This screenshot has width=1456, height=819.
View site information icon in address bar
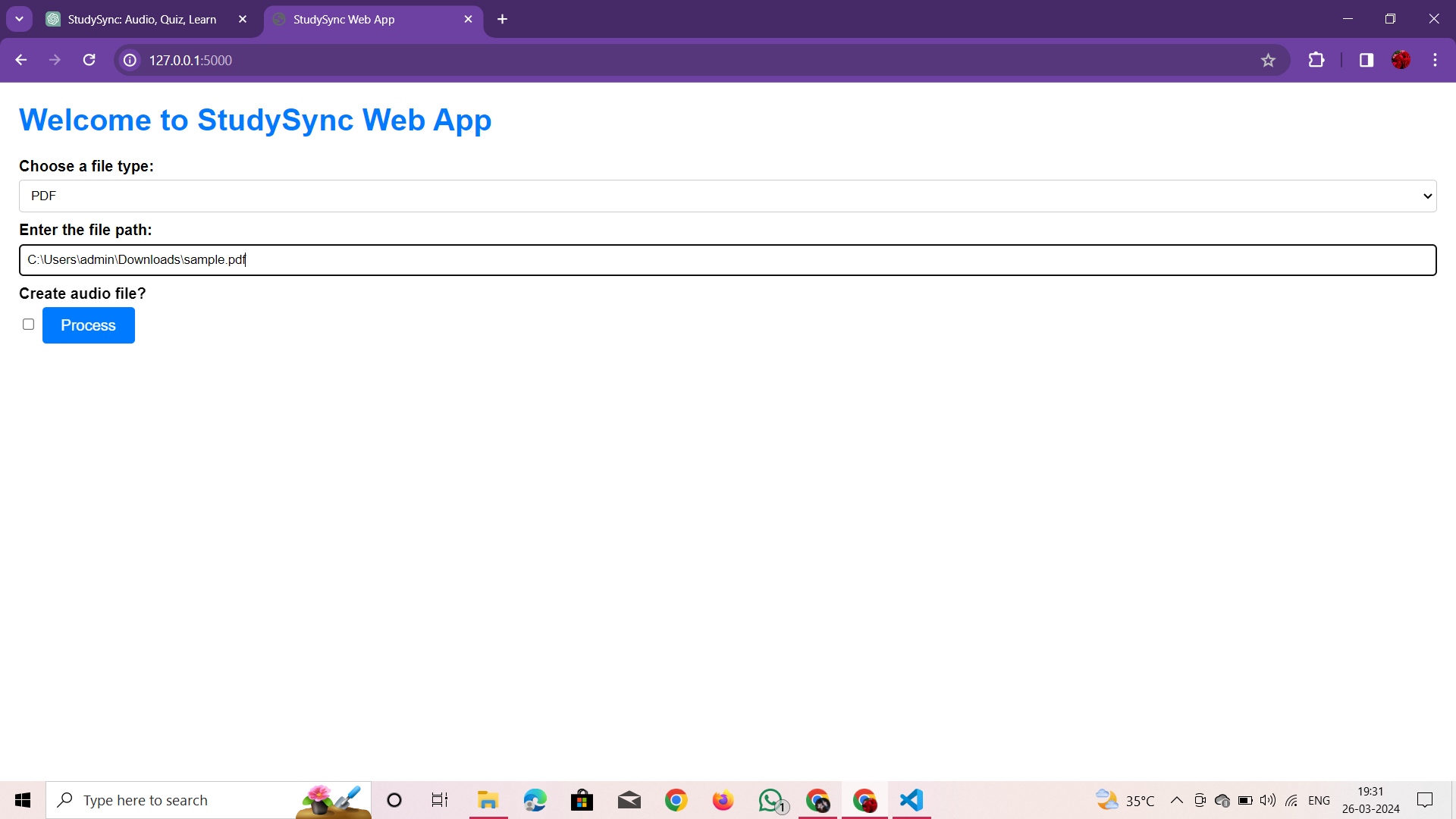point(130,60)
